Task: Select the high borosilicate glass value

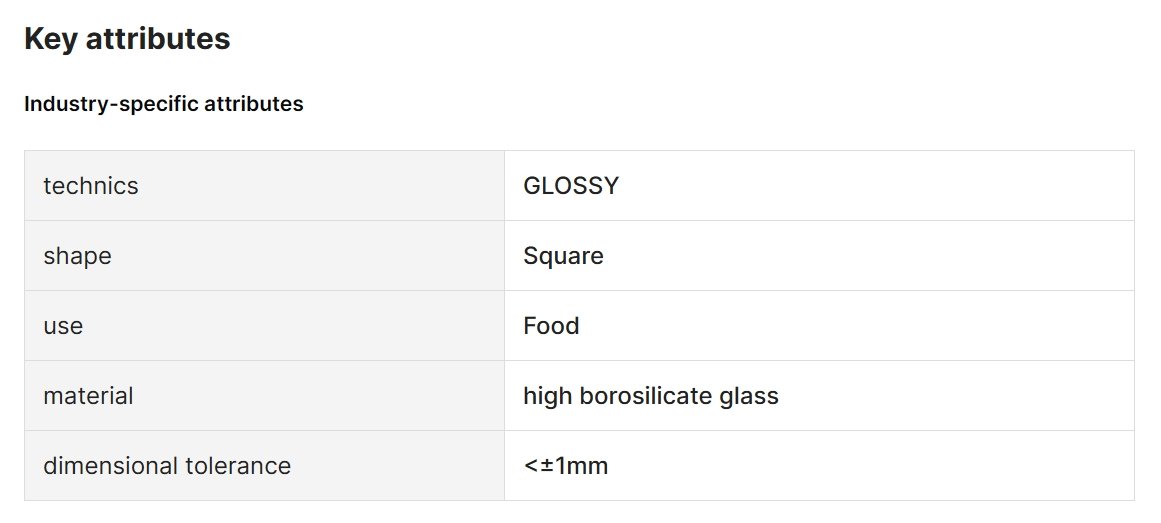Action: click(651, 396)
